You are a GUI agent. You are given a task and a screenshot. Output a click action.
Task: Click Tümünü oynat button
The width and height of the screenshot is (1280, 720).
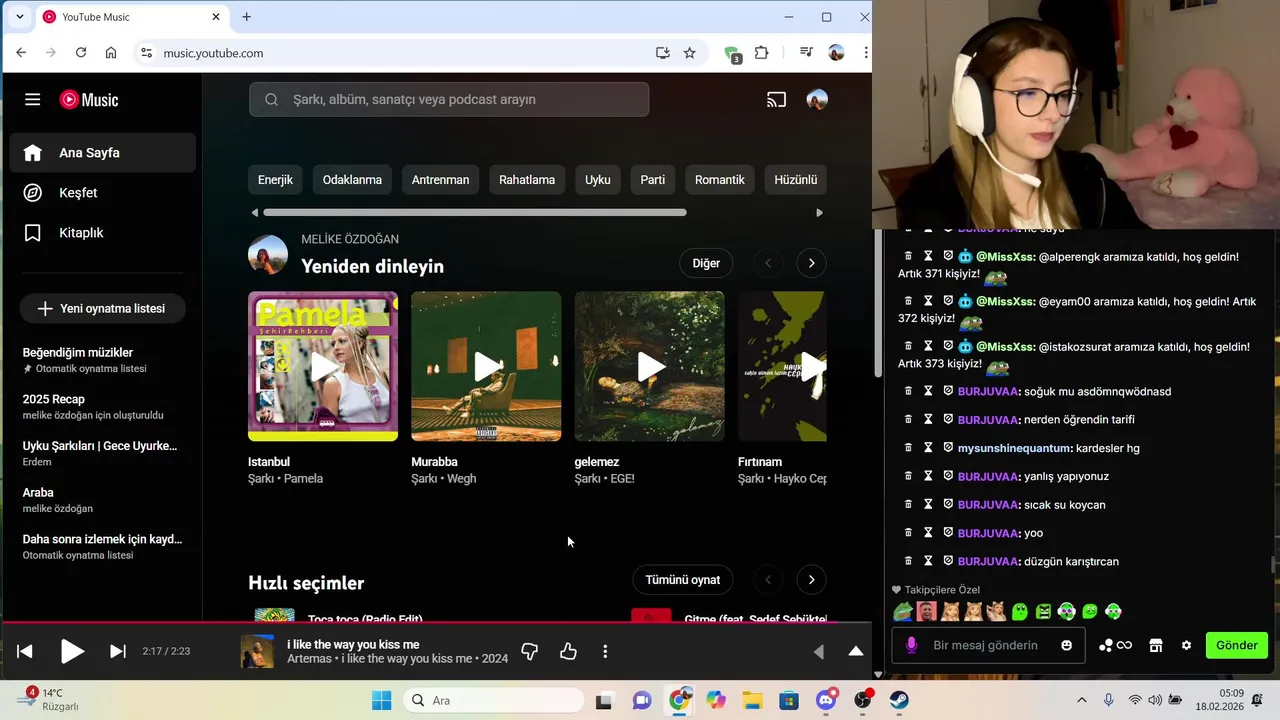coord(683,580)
